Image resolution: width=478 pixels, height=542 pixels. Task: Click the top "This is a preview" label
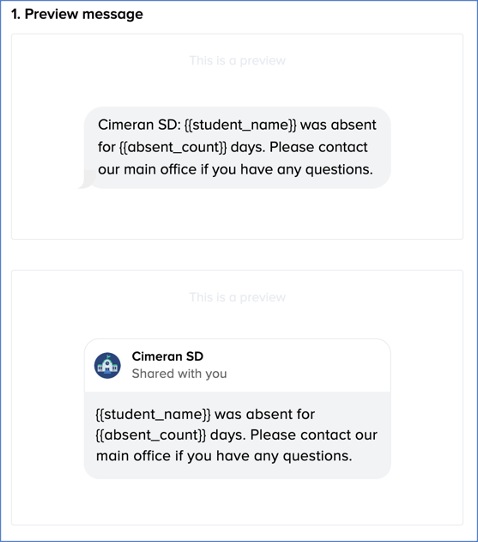click(237, 60)
